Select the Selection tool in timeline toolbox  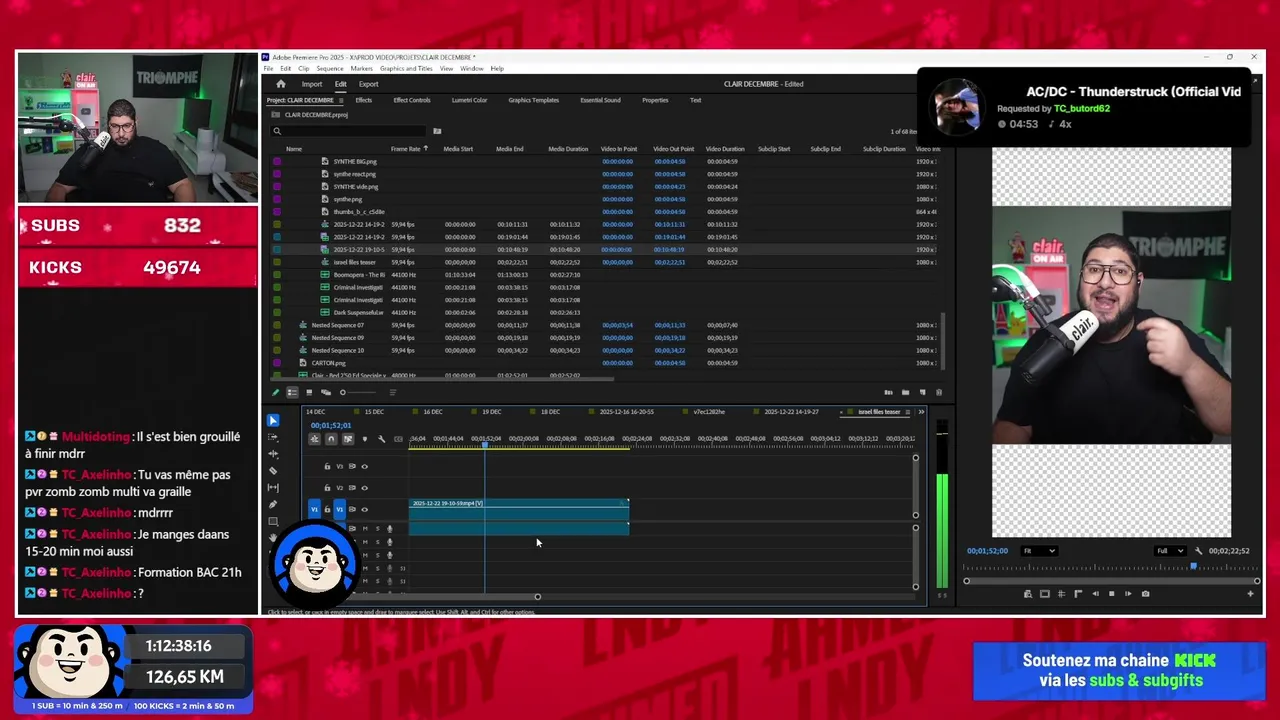[x=273, y=421]
